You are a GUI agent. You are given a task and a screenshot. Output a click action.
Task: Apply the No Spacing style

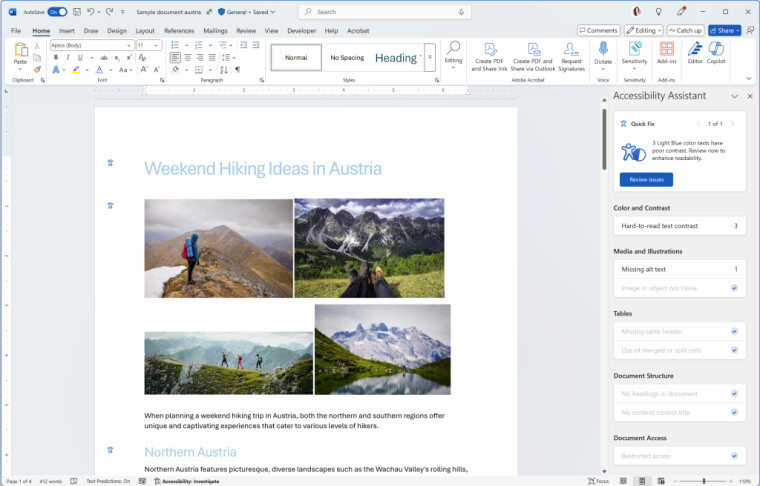(x=347, y=58)
